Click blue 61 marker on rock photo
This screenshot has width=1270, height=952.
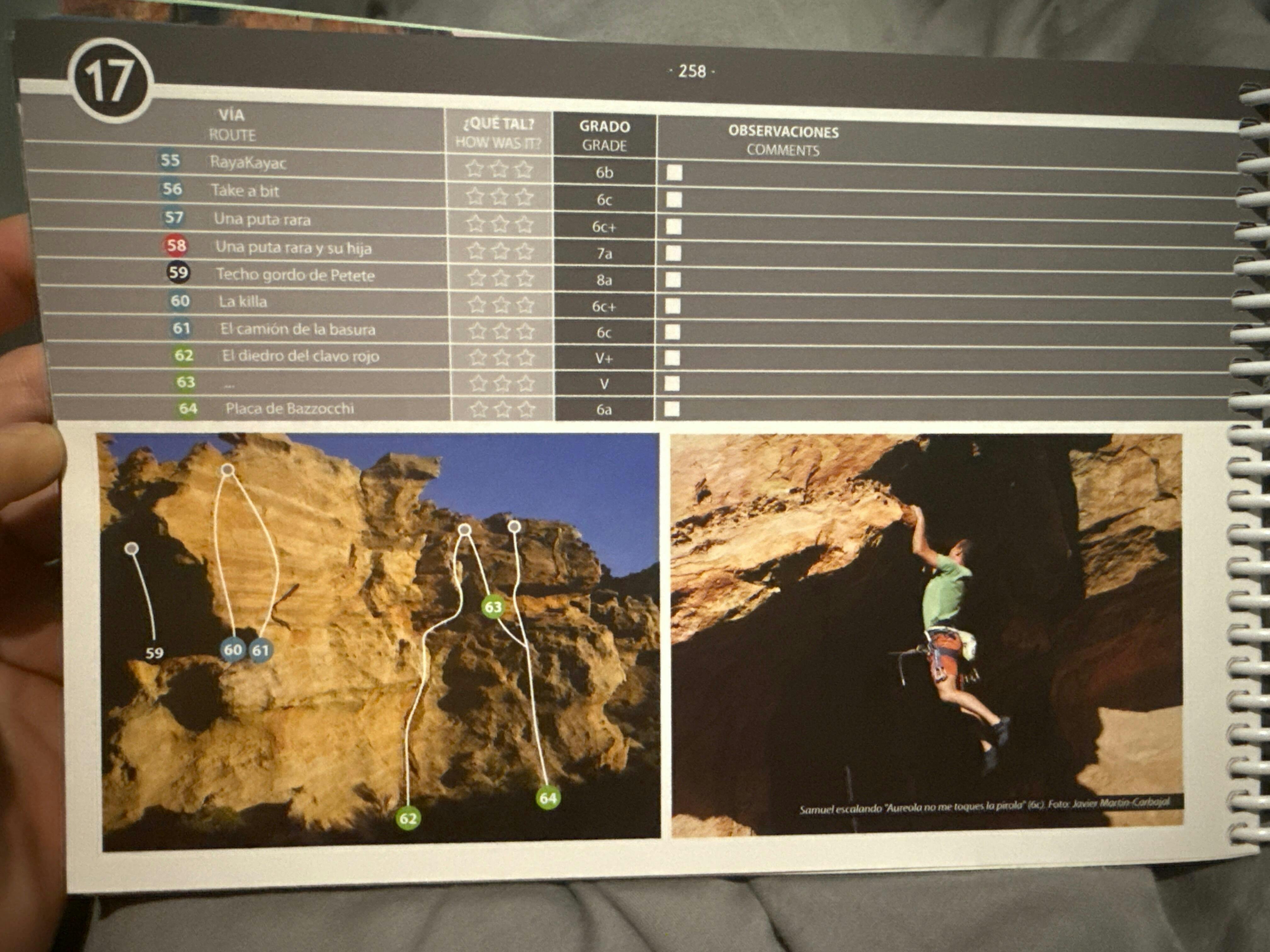[261, 650]
